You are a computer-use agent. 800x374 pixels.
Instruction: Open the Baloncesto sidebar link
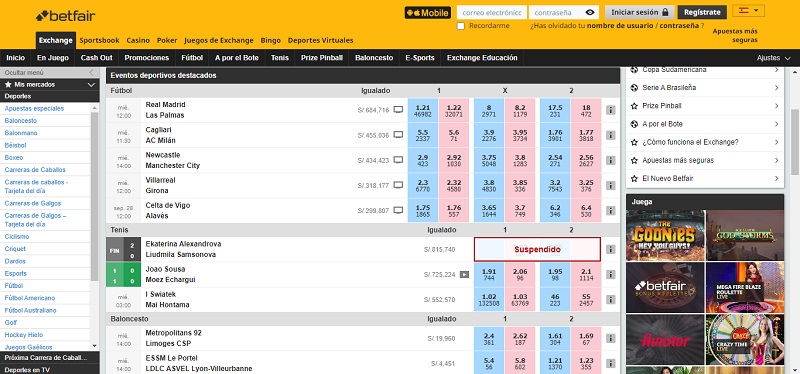point(21,121)
